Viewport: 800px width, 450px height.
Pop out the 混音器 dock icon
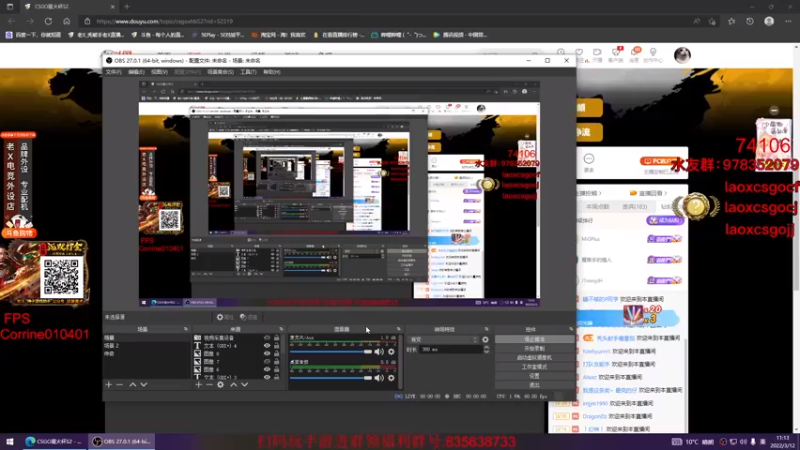(398, 330)
